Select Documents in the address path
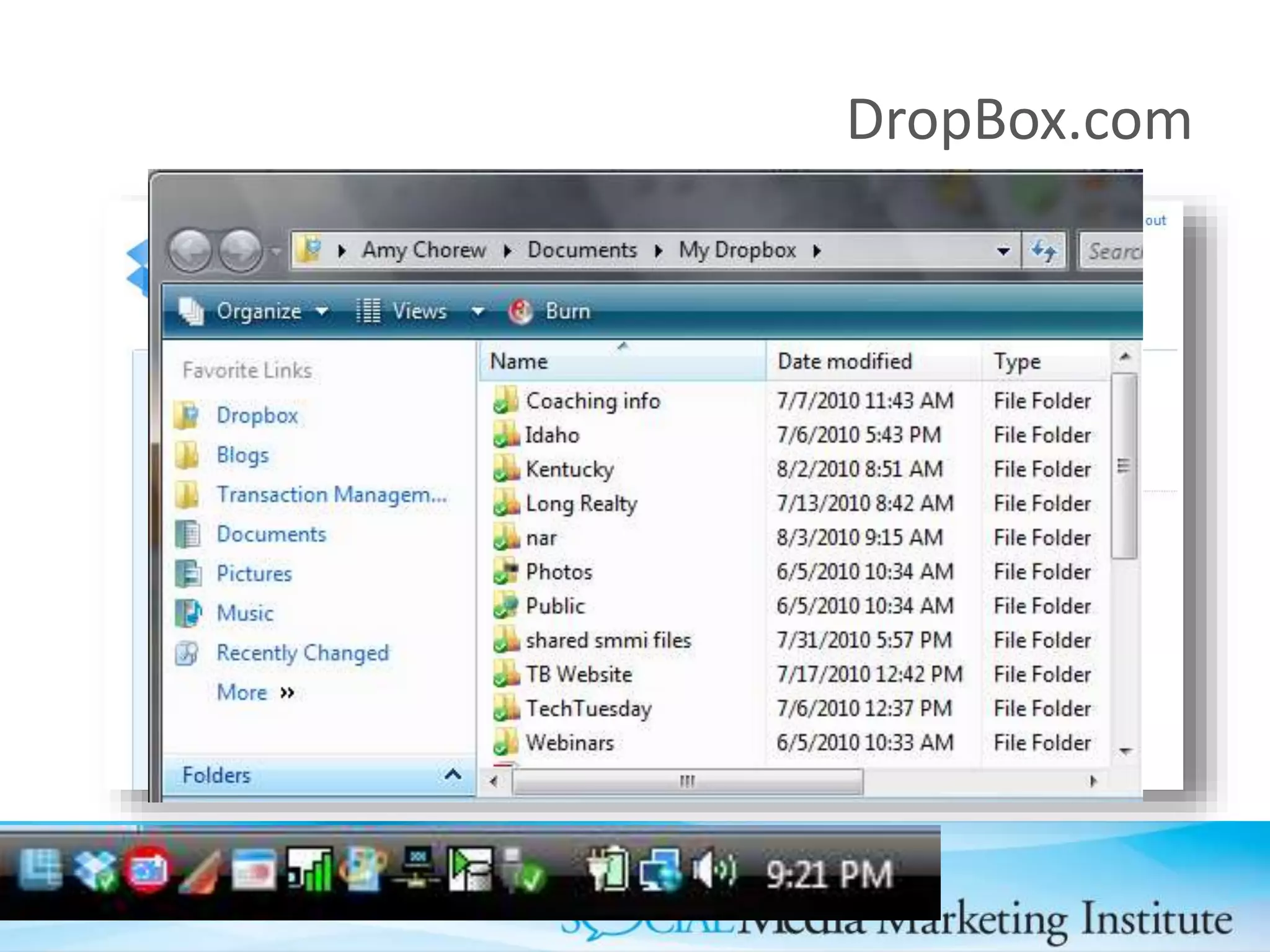 pyautogui.click(x=582, y=250)
